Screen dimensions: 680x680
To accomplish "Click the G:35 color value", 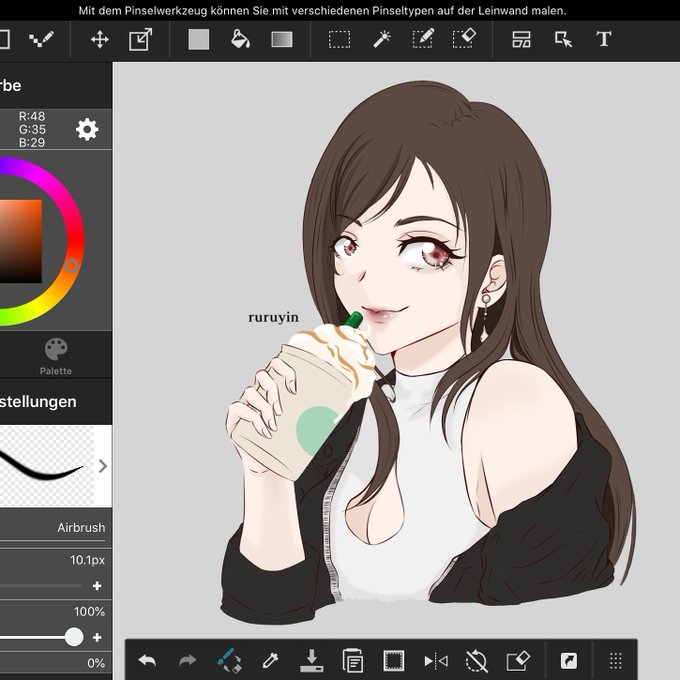I will [32, 129].
